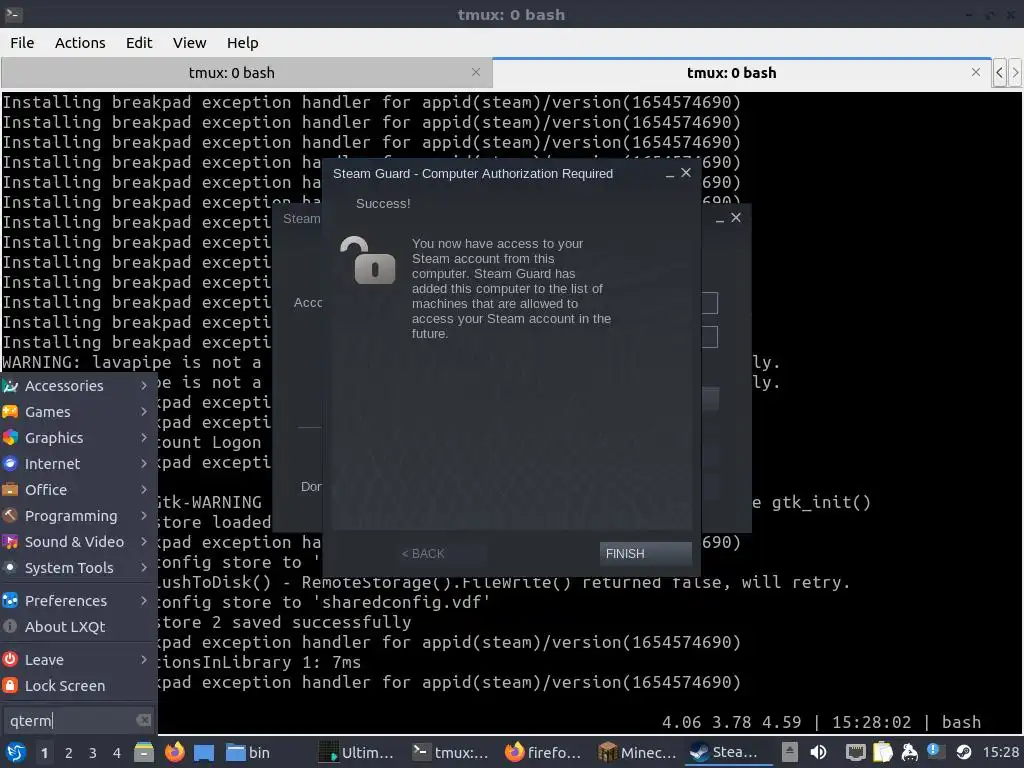Expand the System Tools submenu
The height and width of the screenshot is (768, 1024).
coord(78,568)
